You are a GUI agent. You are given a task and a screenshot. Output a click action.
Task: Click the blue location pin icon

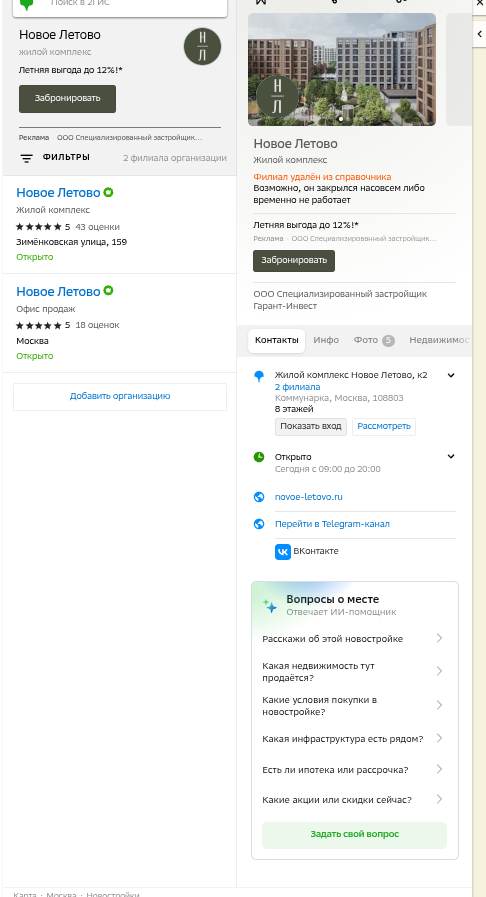pyautogui.click(x=259, y=376)
